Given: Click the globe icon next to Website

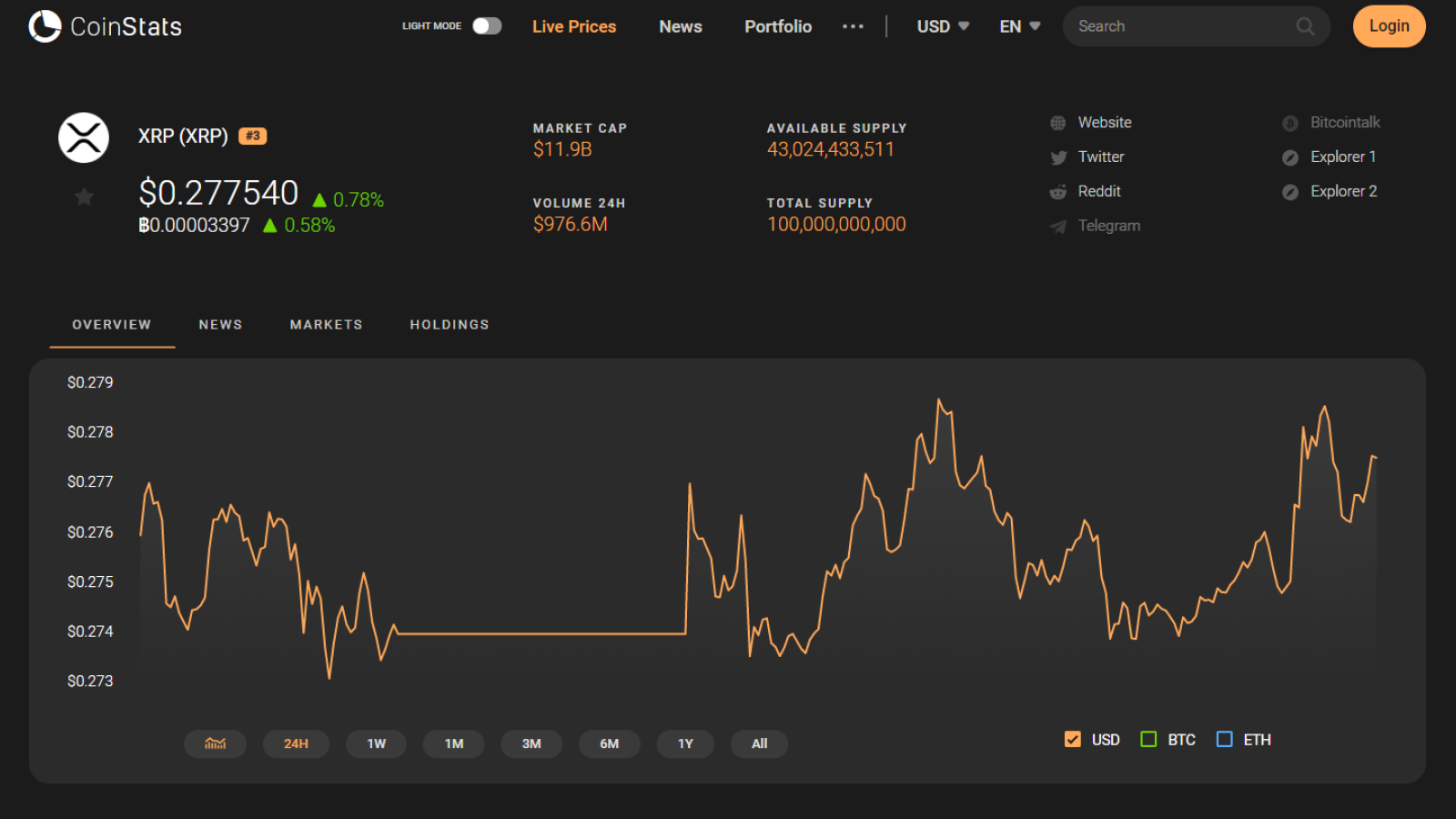Looking at the screenshot, I should coord(1057,123).
